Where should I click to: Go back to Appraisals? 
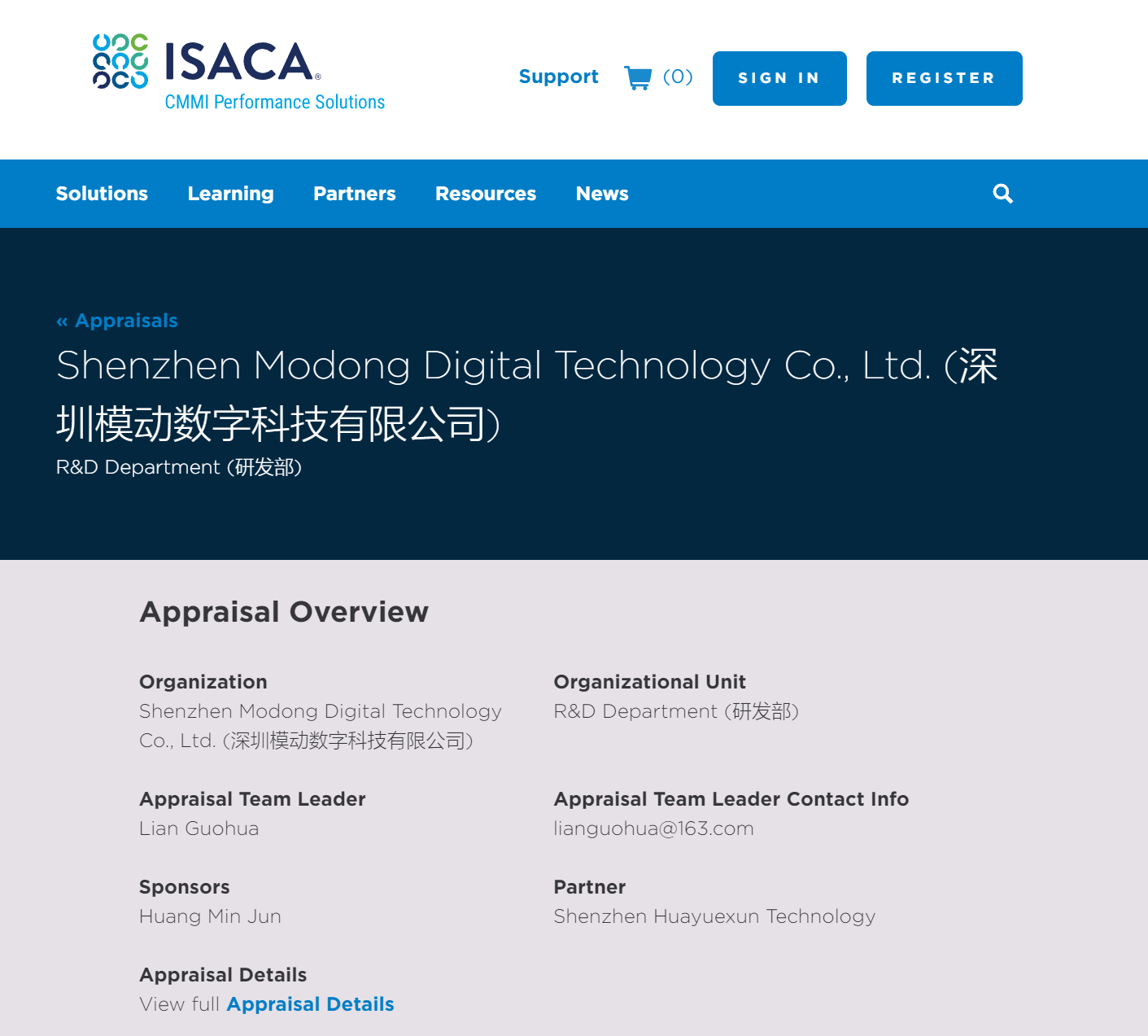[x=117, y=321]
